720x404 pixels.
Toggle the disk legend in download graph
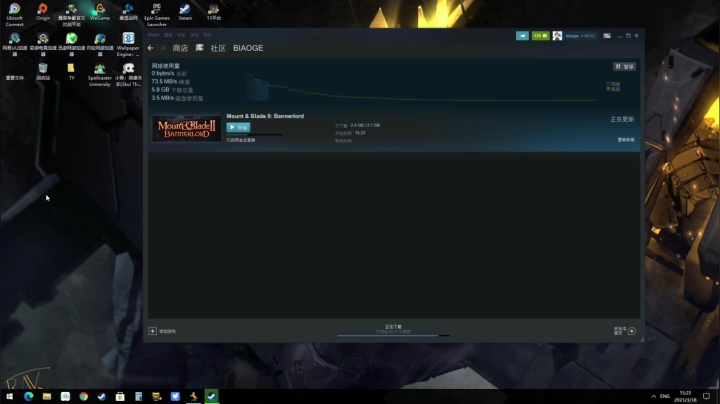pos(613,89)
